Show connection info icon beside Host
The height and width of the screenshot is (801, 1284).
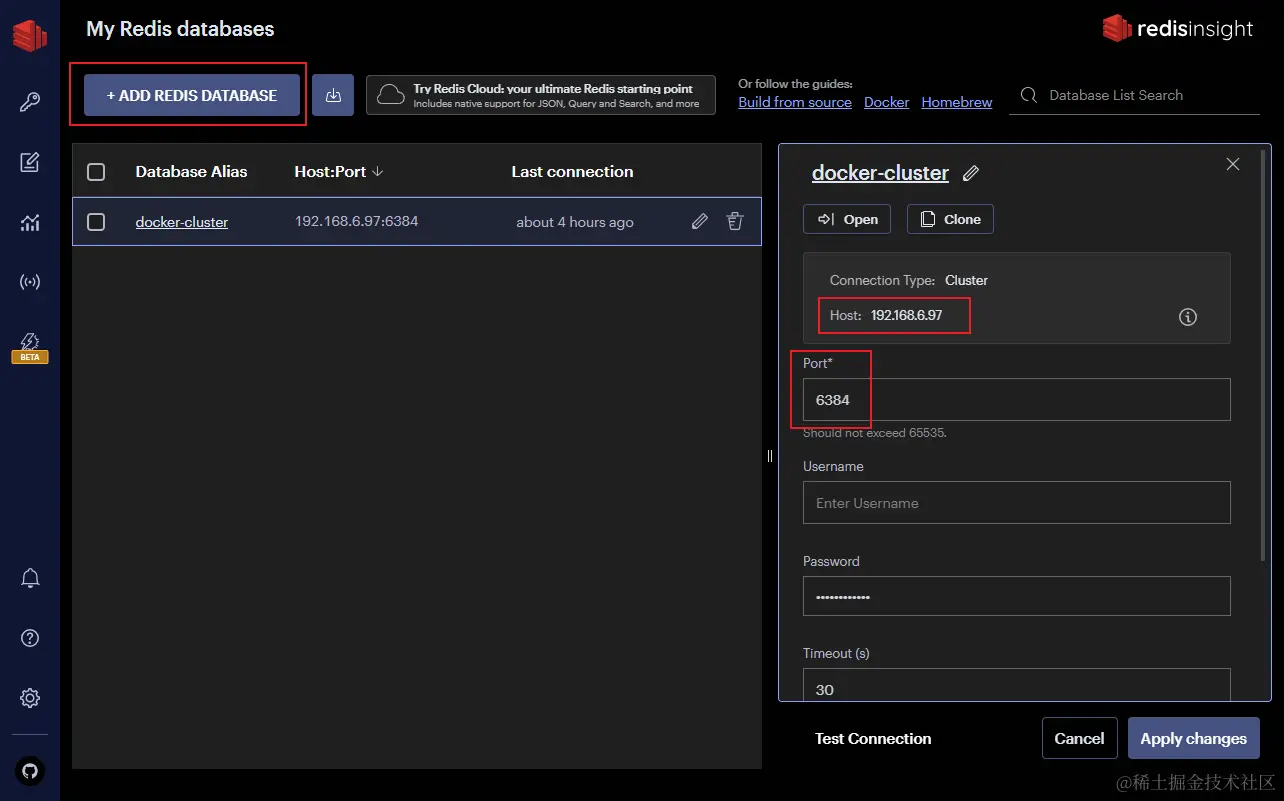pos(1188,317)
